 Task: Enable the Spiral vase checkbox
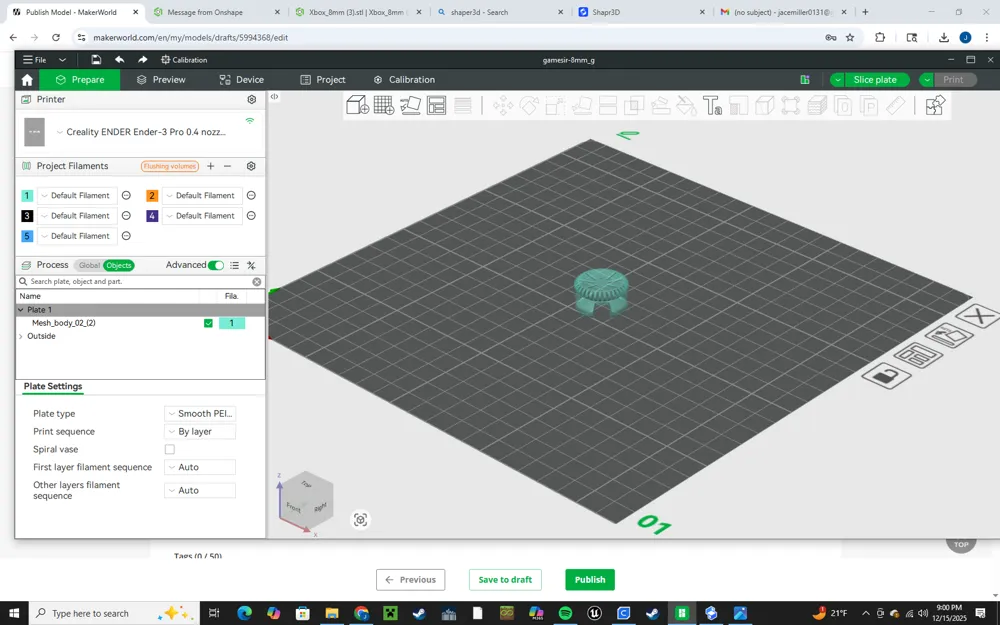coord(170,449)
